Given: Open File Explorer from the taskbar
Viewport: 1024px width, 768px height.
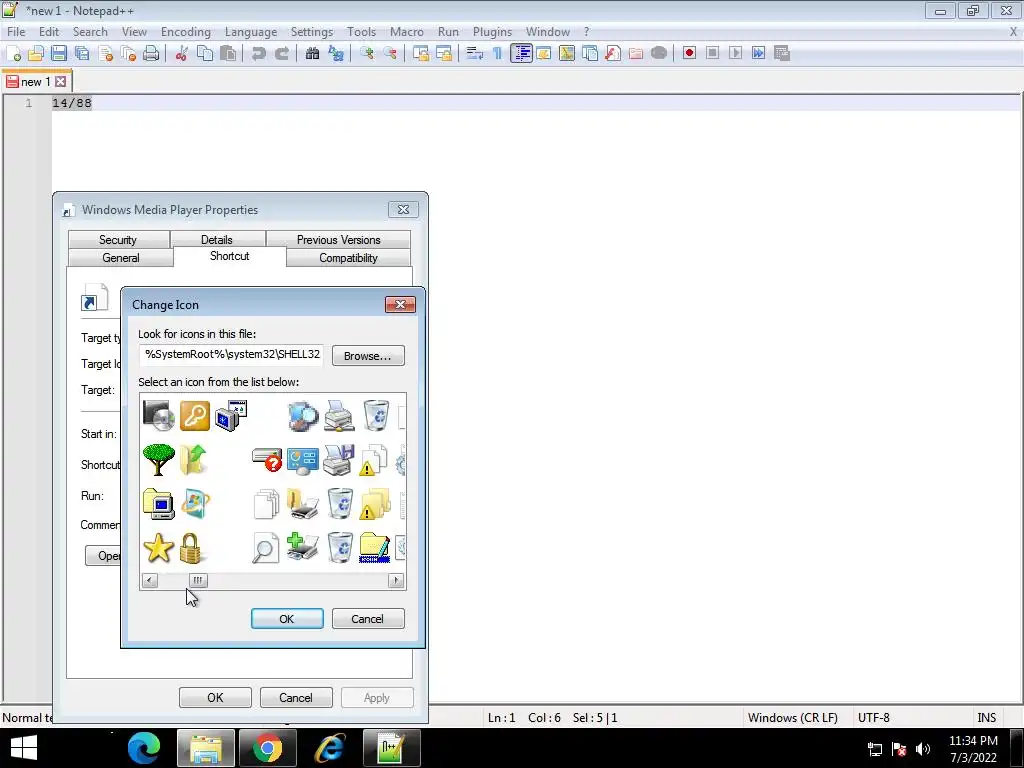Looking at the screenshot, I should click(206, 748).
